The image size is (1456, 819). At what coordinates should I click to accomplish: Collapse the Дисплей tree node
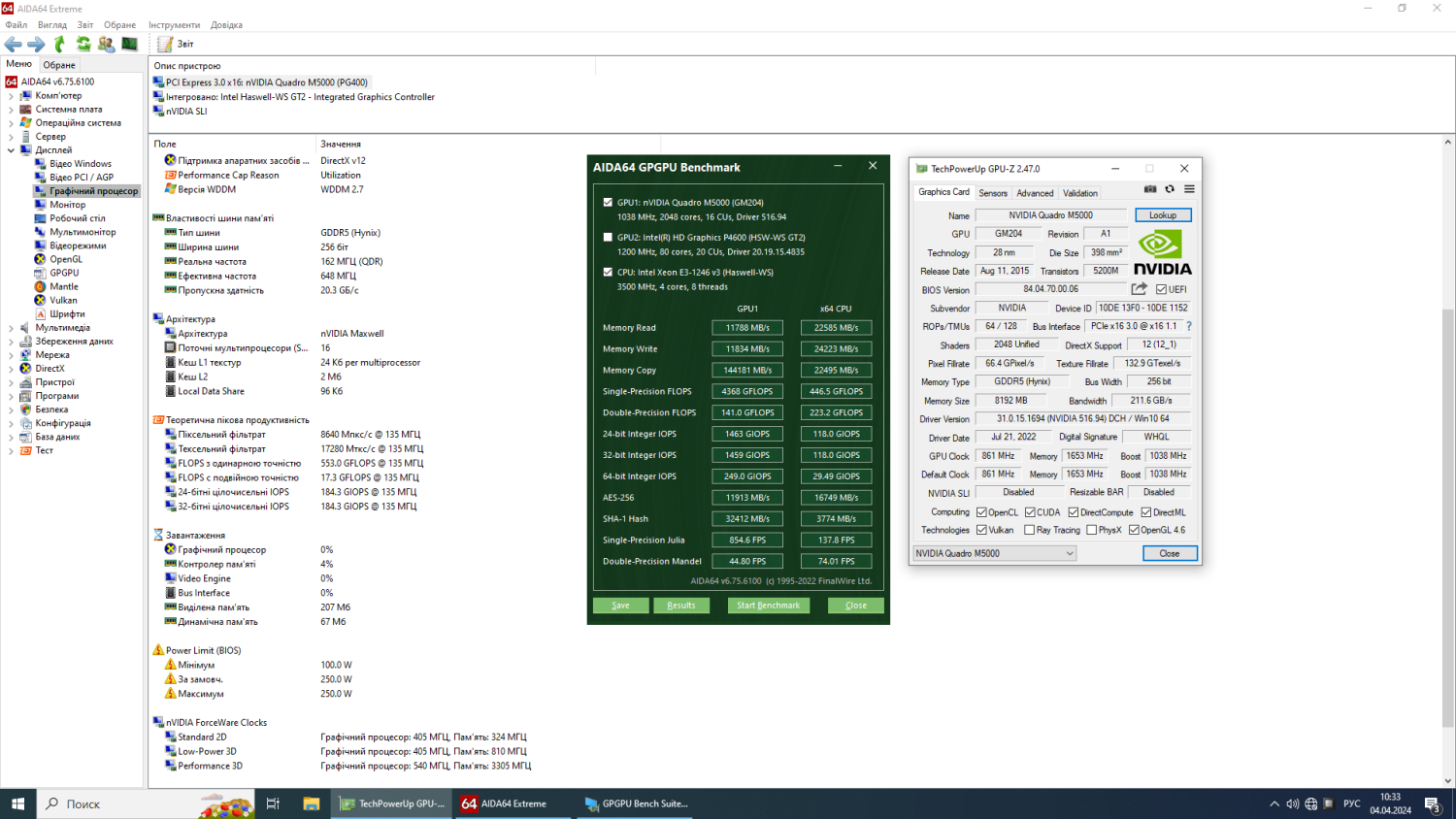point(11,150)
